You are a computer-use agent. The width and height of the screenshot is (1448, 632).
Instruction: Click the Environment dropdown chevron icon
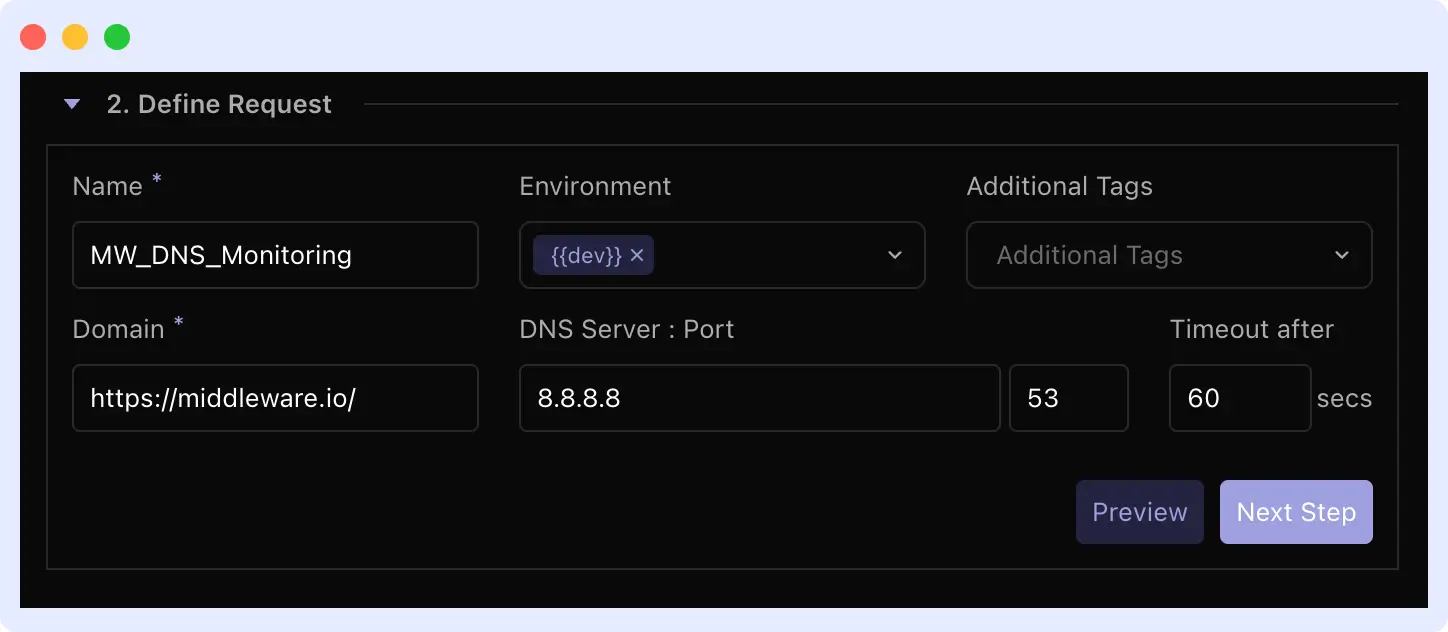pos(893,255)
